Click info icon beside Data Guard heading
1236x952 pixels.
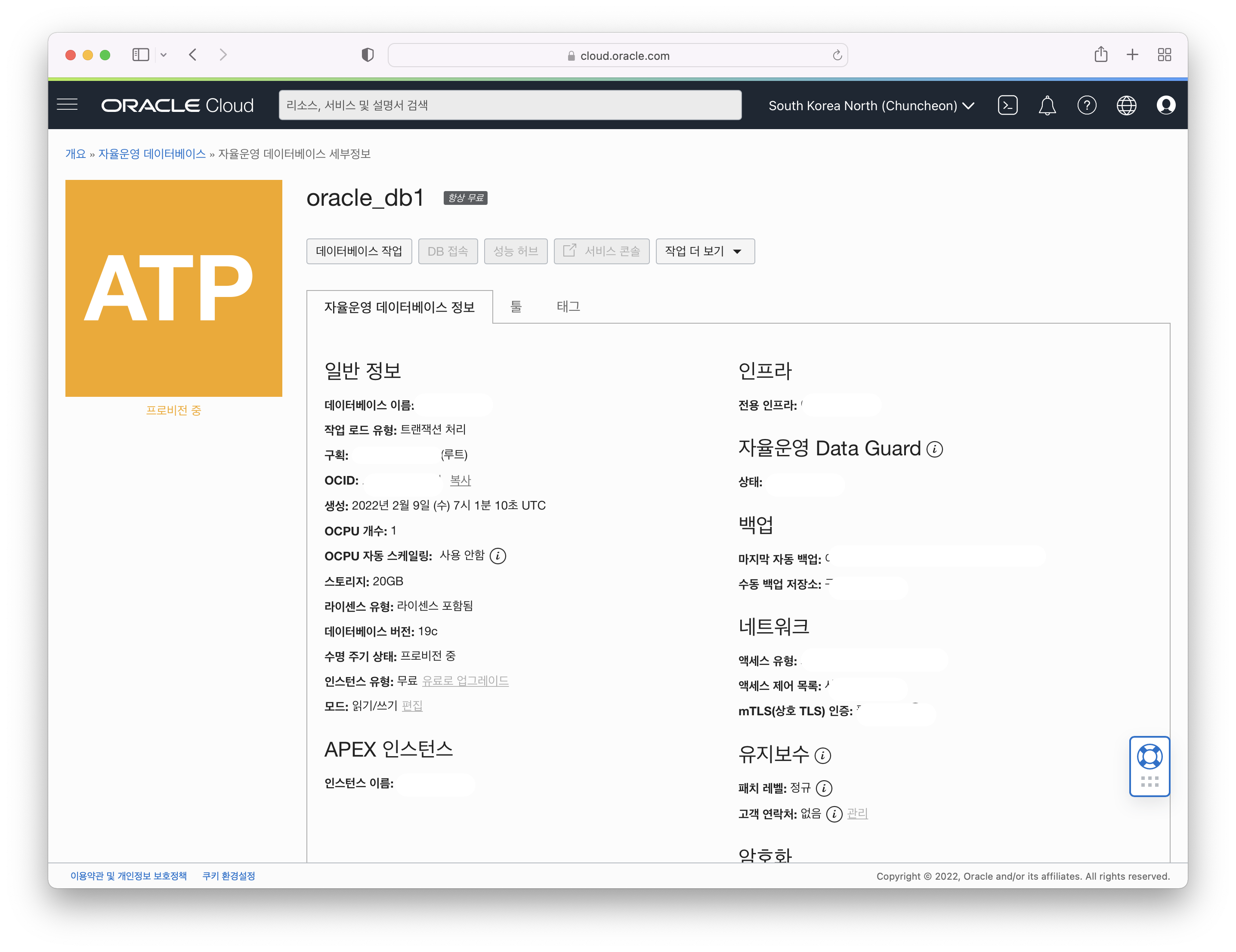(x=934, y=449)
